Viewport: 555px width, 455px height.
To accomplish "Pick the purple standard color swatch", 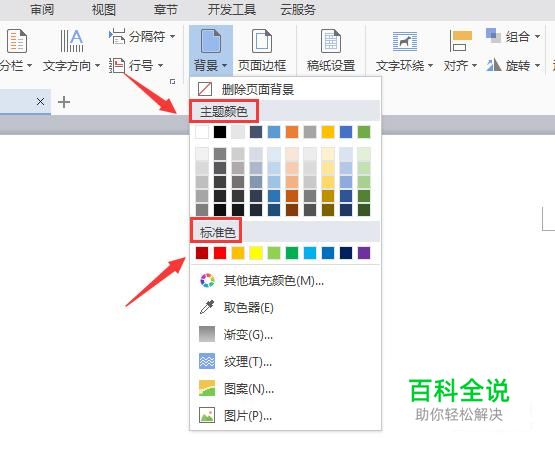I will 364,253.
